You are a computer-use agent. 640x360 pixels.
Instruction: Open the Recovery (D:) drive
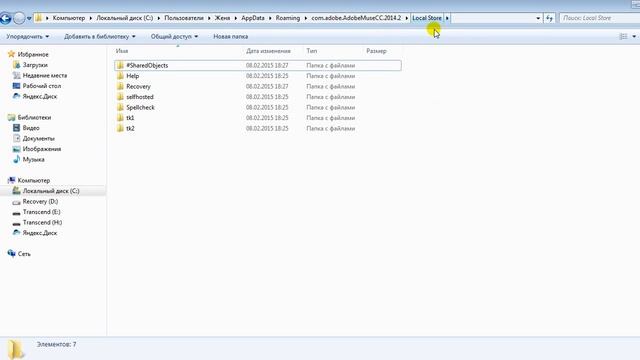pyautogui.click(x=40, y=202)
